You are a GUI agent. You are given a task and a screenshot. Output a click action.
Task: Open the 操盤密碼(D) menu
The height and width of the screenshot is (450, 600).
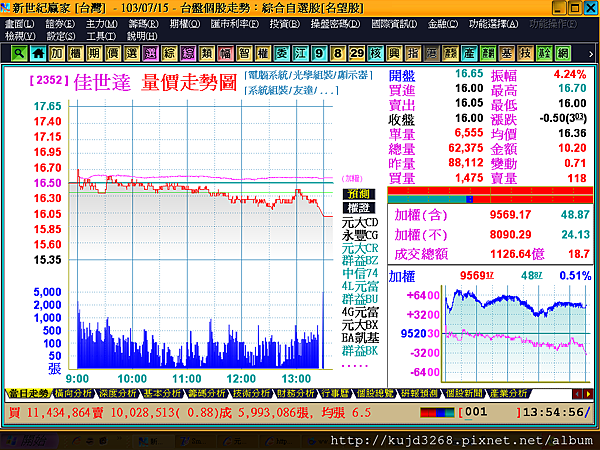coord(335,24)
